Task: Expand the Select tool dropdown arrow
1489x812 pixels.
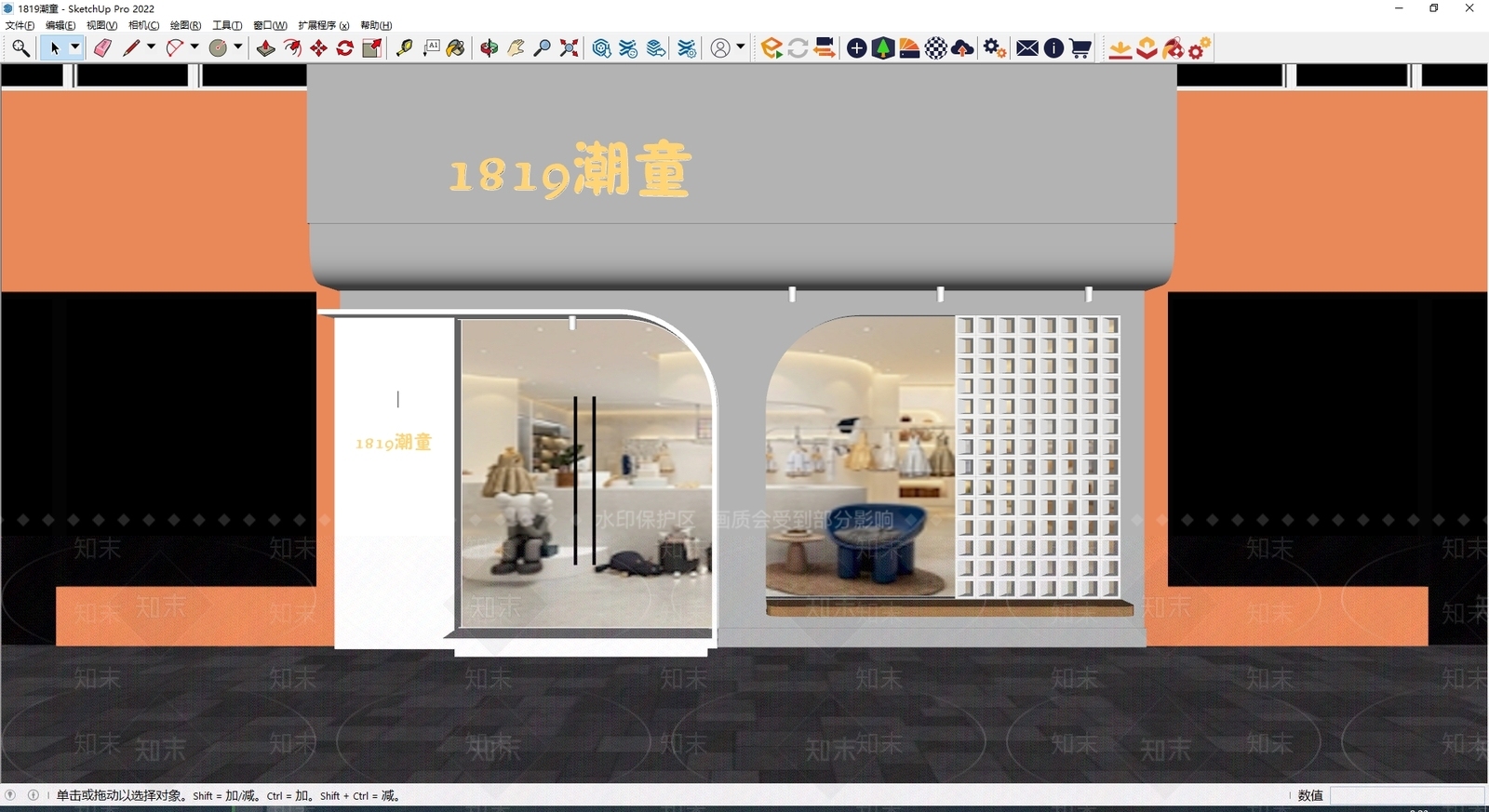Action: pyautogui.click(x=75, y=47)
